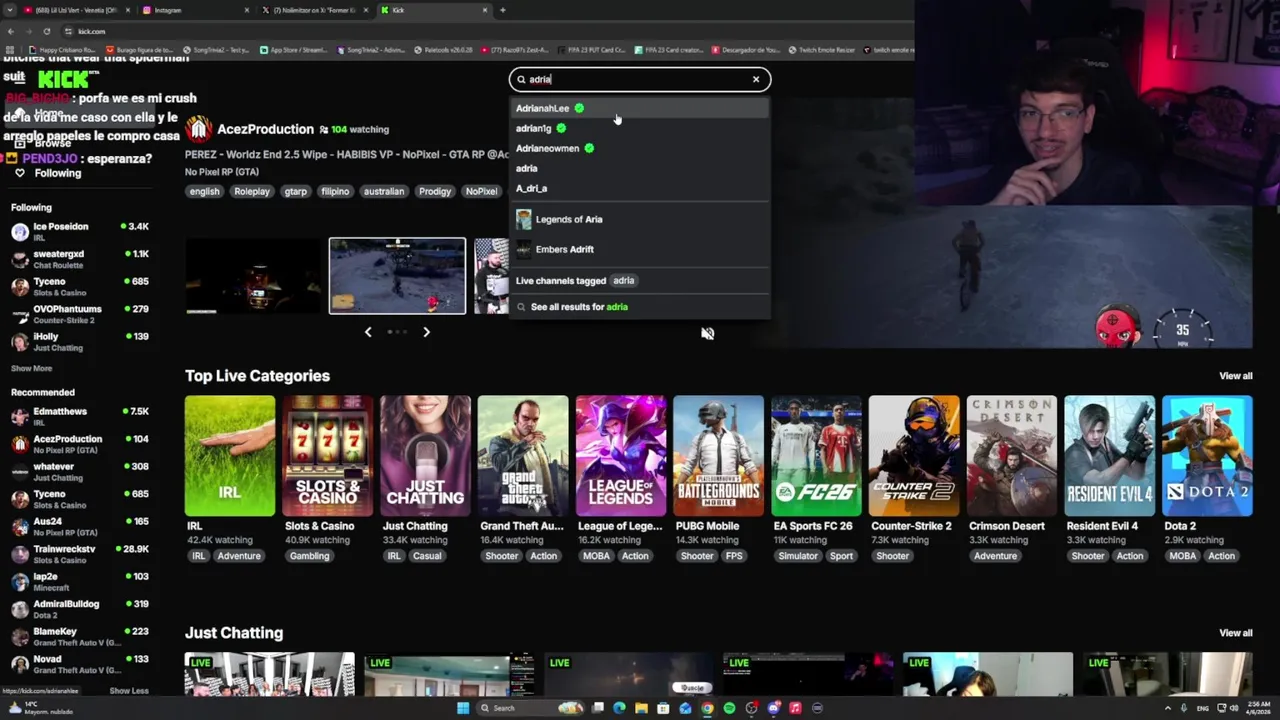Screen dimensions: 1280x720
Task: Open AcezProduction channel name
Action: [265, 129]
